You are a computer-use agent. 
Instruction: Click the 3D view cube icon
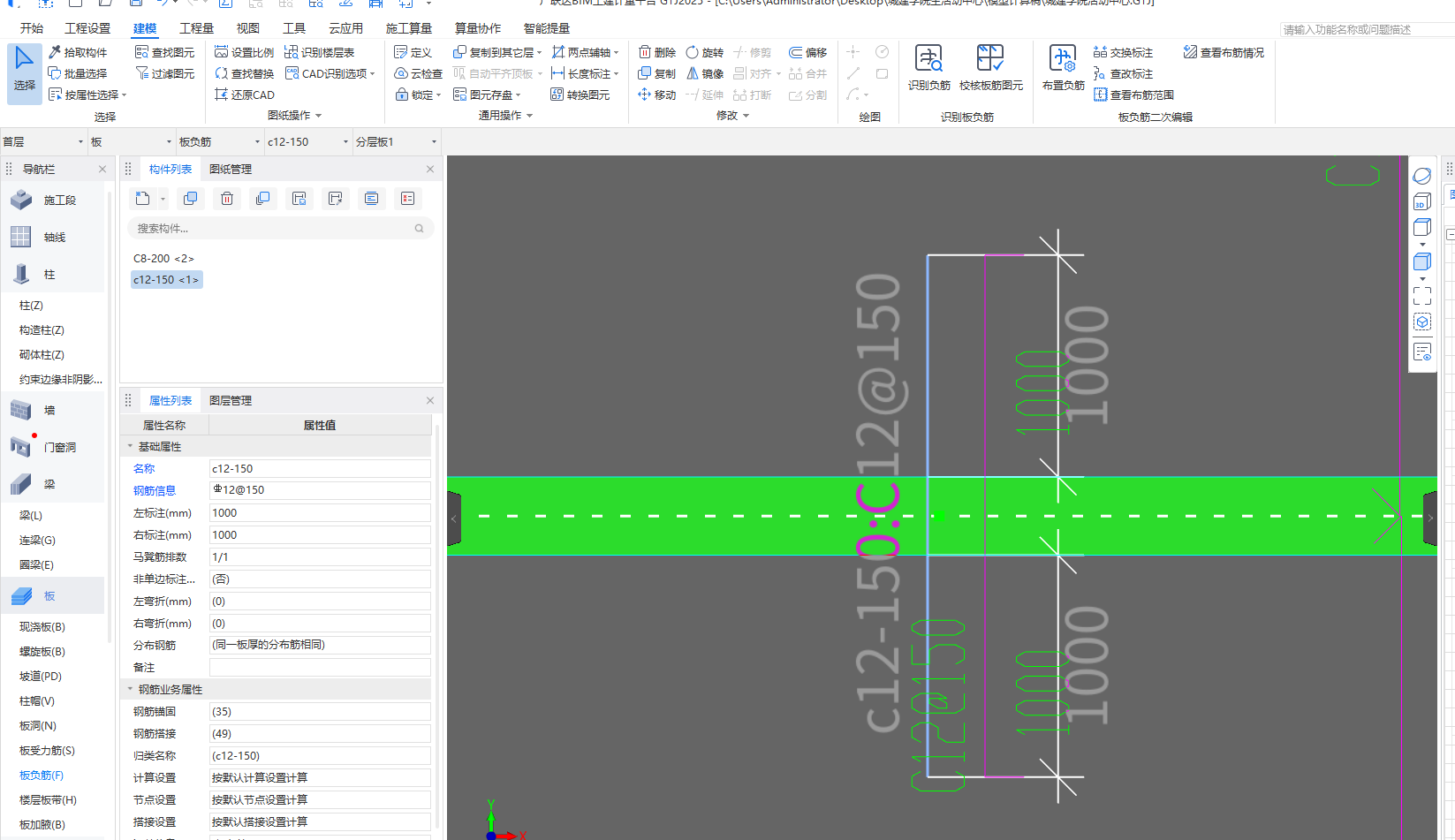coord(1421,202)
